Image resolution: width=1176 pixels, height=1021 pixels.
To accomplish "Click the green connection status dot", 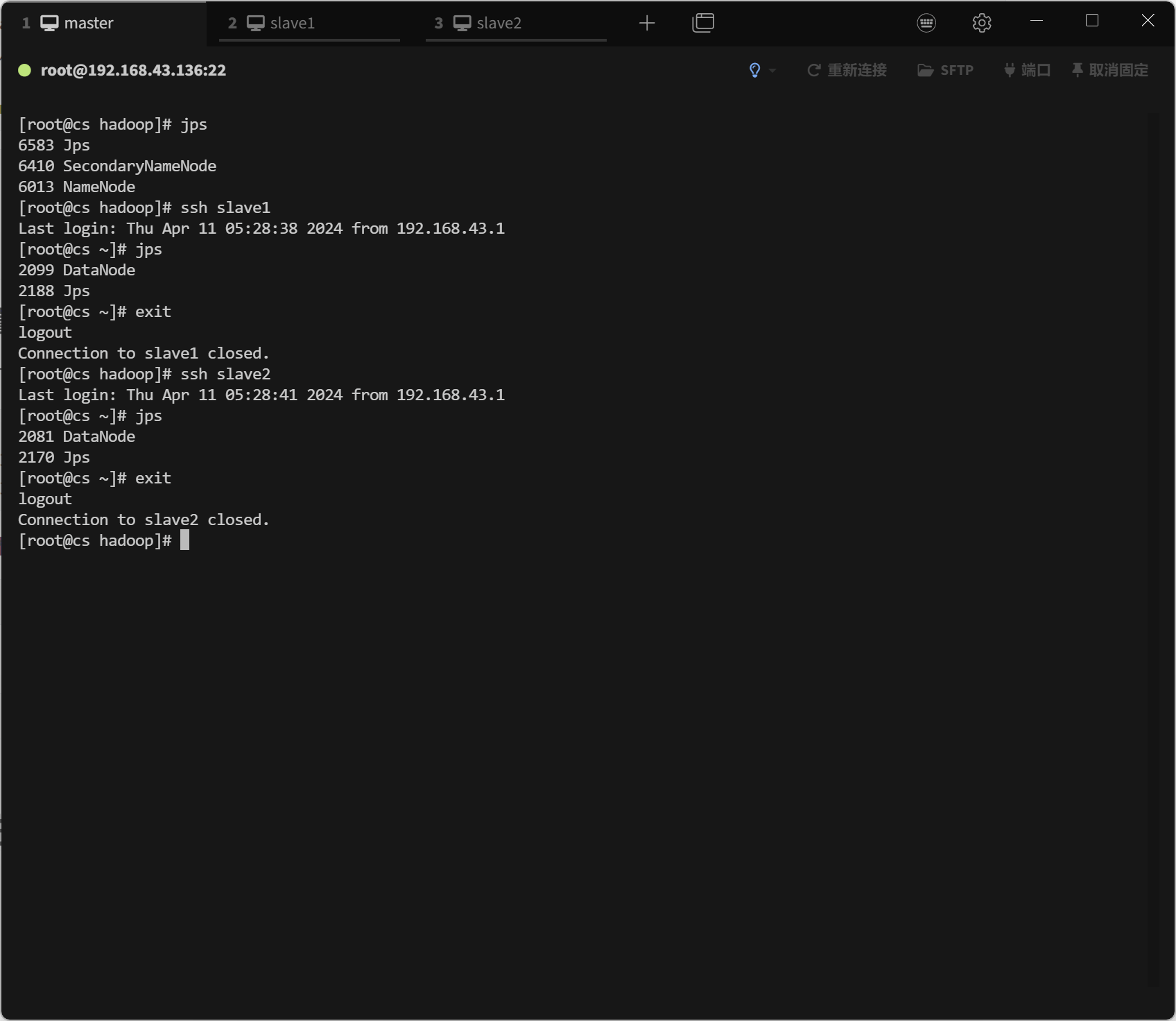I will pos(24,70).
